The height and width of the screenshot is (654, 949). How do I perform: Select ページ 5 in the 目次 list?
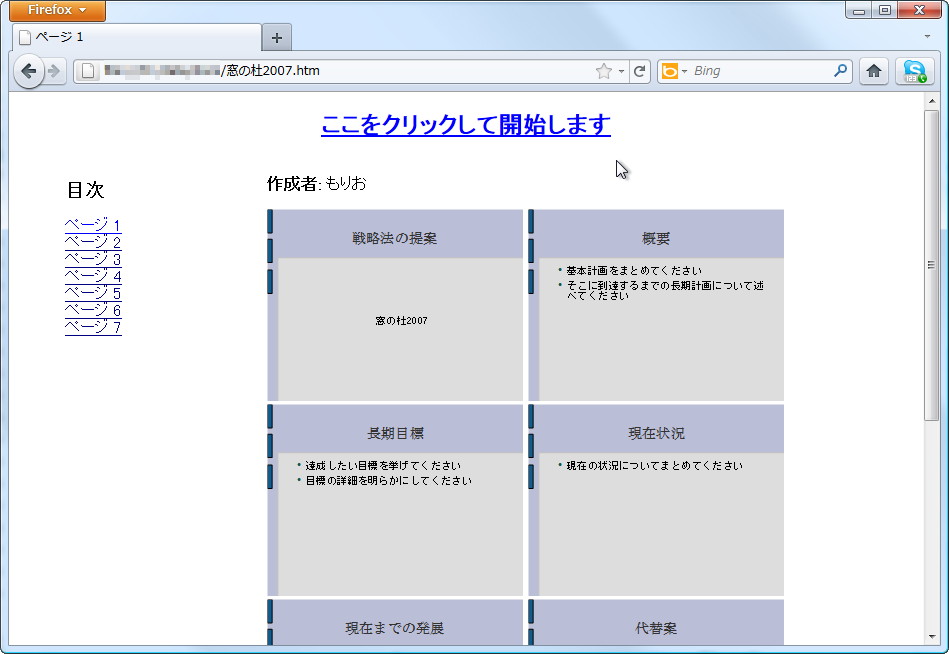tap(92, 292)
